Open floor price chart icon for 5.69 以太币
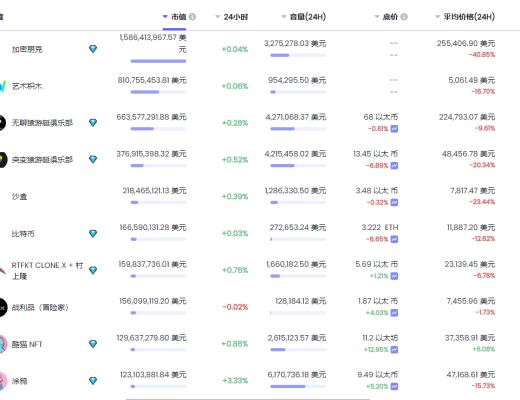The width and height of the screenshot is (520, 400). (x=394, y=276)
